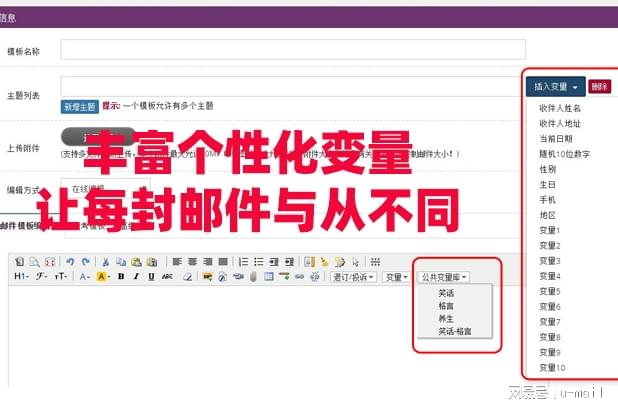Click the red 删除 button

pyautogui.click(x=599, y=87)
